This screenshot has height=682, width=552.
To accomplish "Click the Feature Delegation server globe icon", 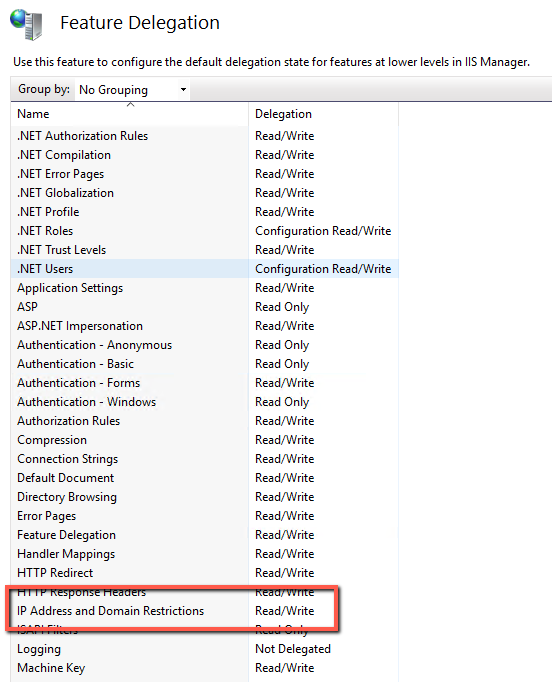I will tap(27, 25).
